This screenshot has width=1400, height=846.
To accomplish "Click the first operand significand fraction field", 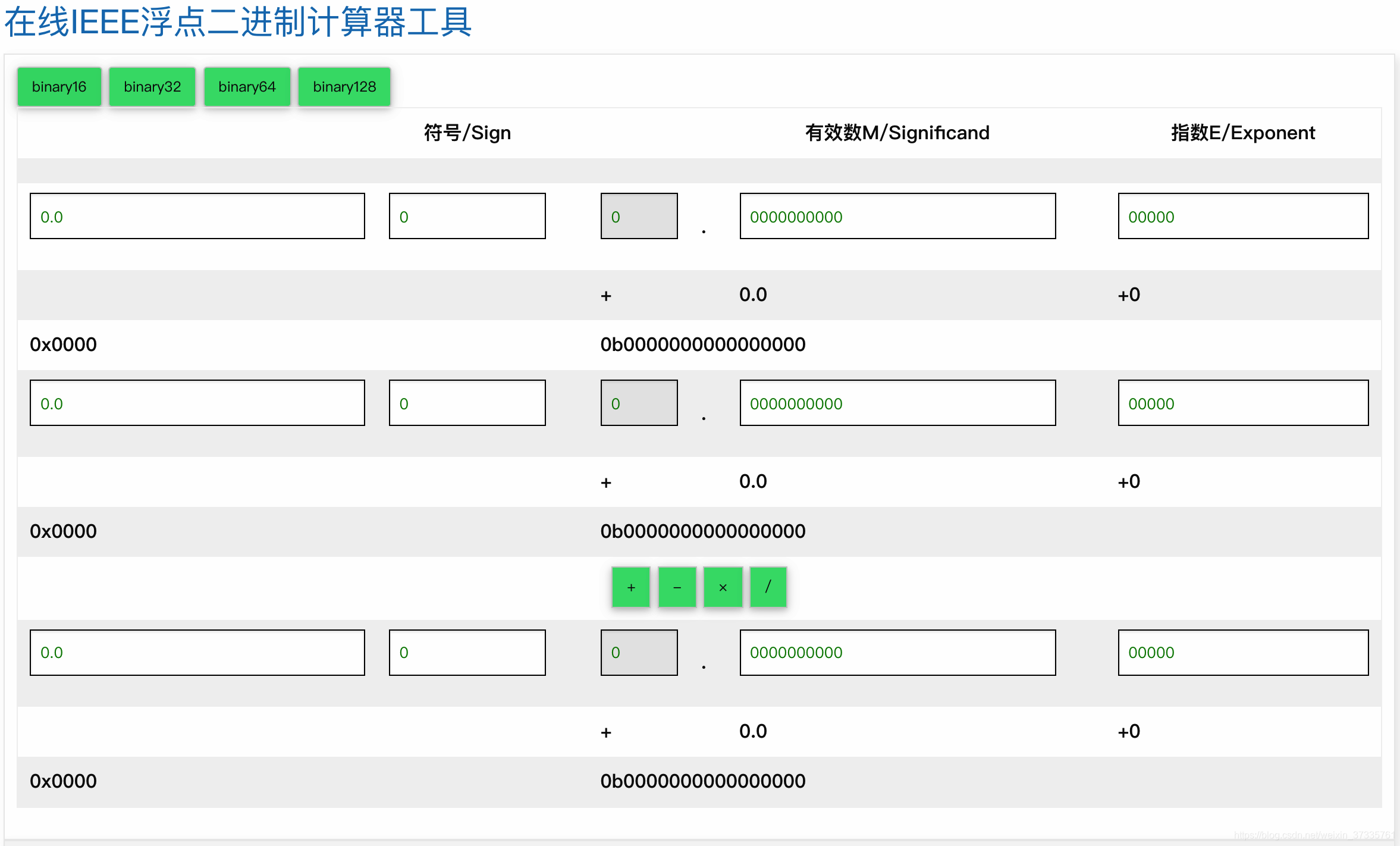I will tap(897, 216).
